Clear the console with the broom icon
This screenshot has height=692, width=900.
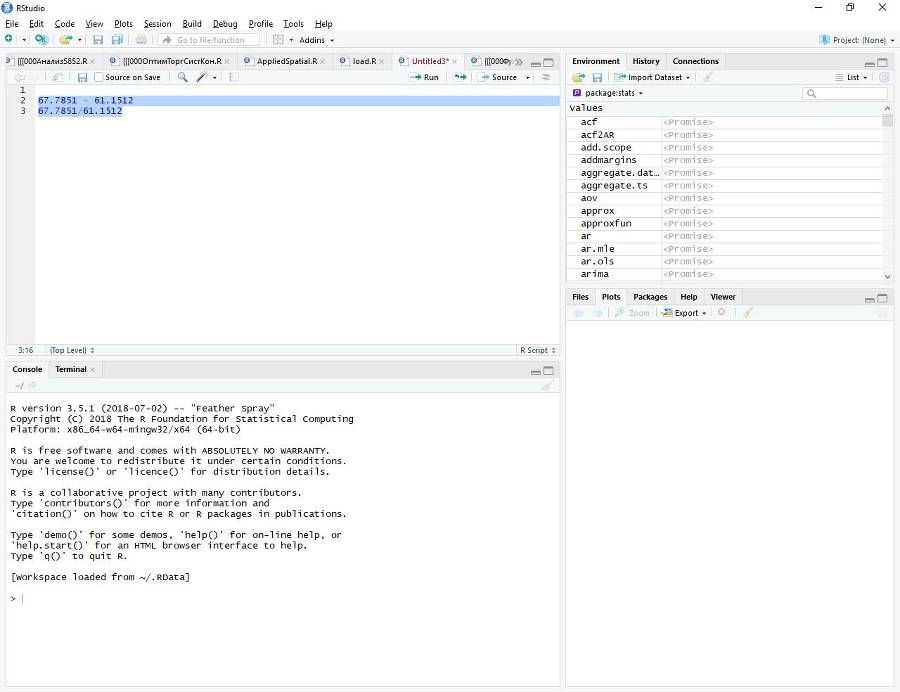(x=547, y=385)
